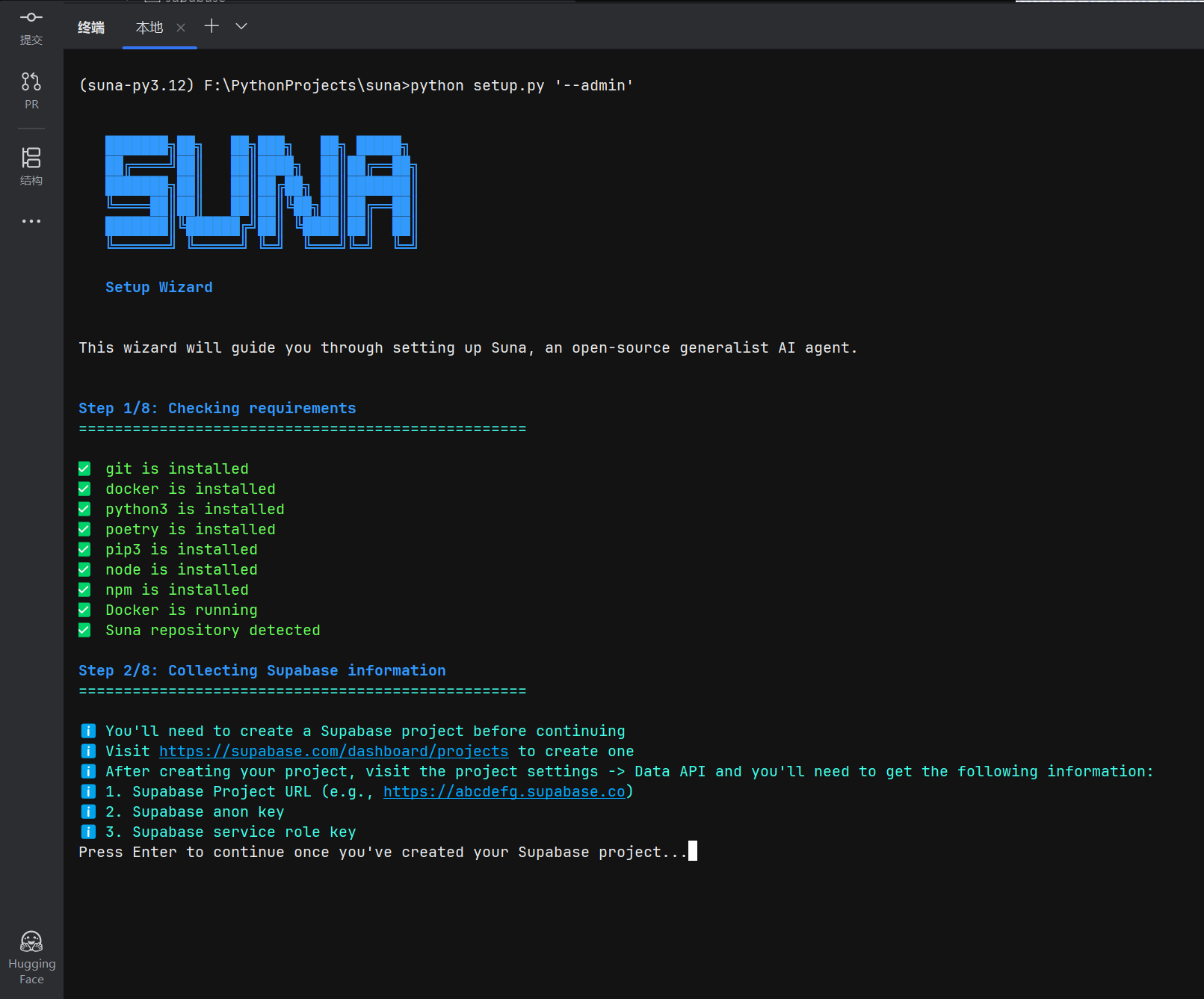Click 'Step 1/8: Checking requirements' heading
Viewport: 1204px width, 999px height.
click(x=217, y=408)
